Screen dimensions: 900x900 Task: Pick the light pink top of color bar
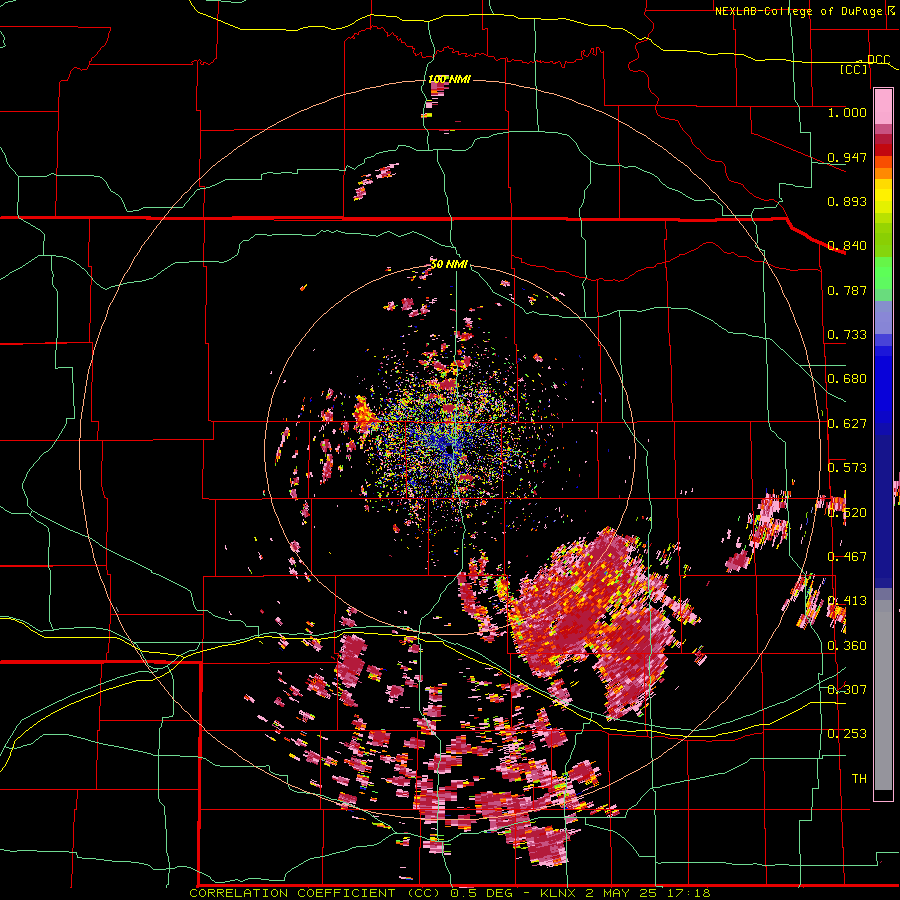click(883, 107)
